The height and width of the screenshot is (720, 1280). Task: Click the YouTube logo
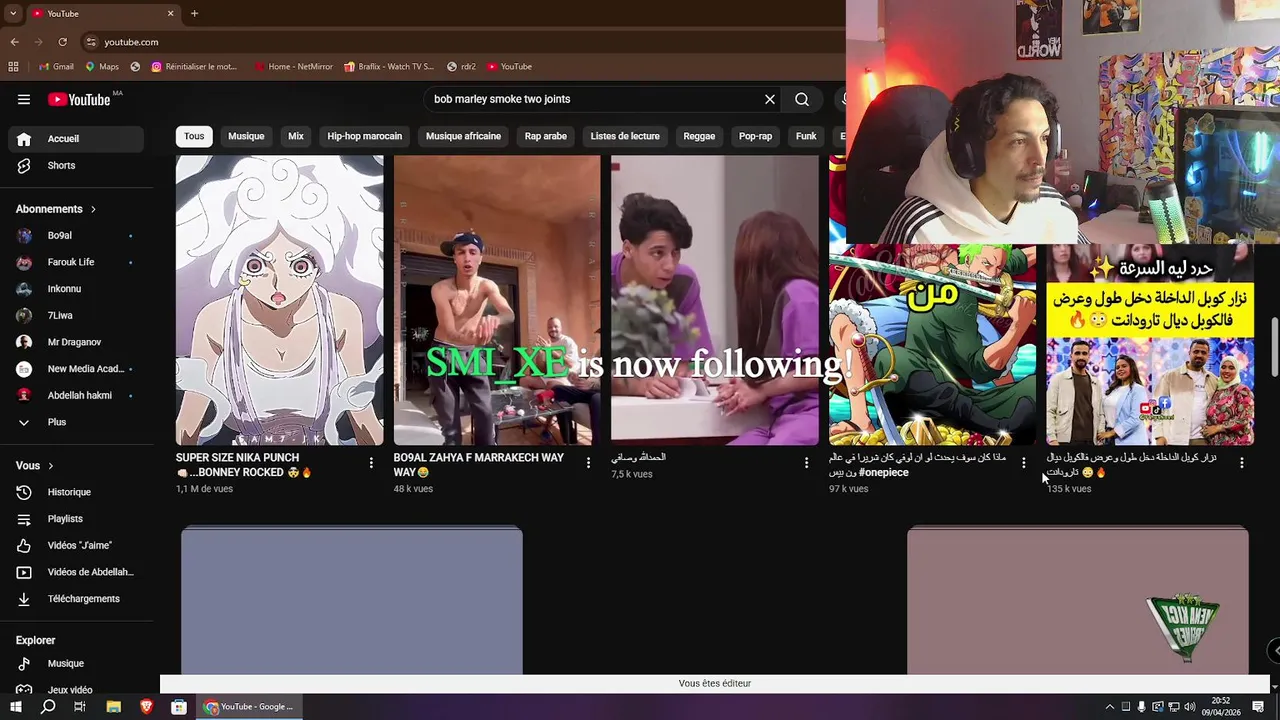coord(79,99)
